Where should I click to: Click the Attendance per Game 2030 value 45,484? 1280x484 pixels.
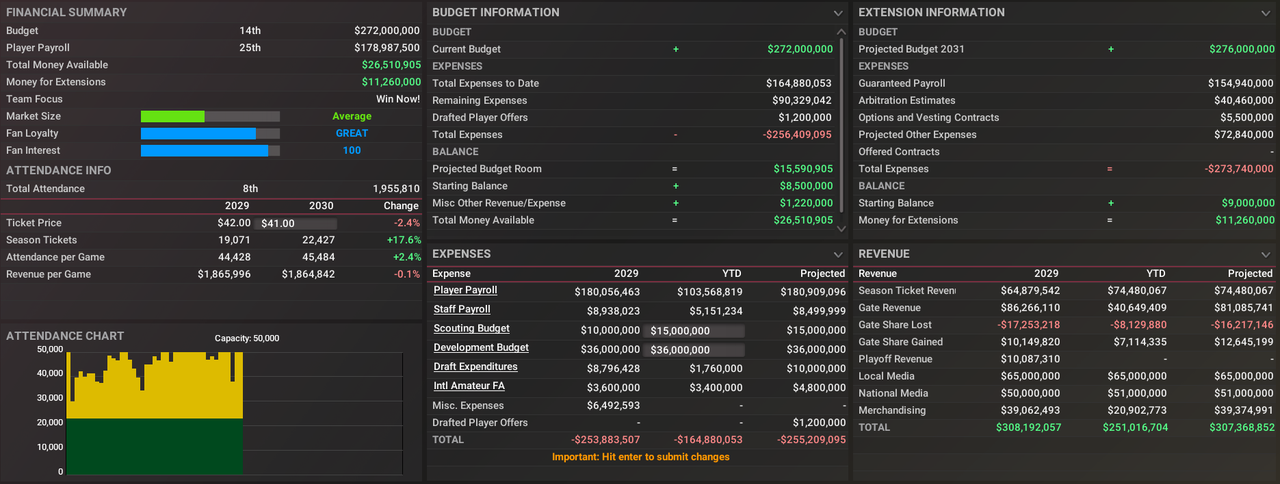click(x=317, y=257)
